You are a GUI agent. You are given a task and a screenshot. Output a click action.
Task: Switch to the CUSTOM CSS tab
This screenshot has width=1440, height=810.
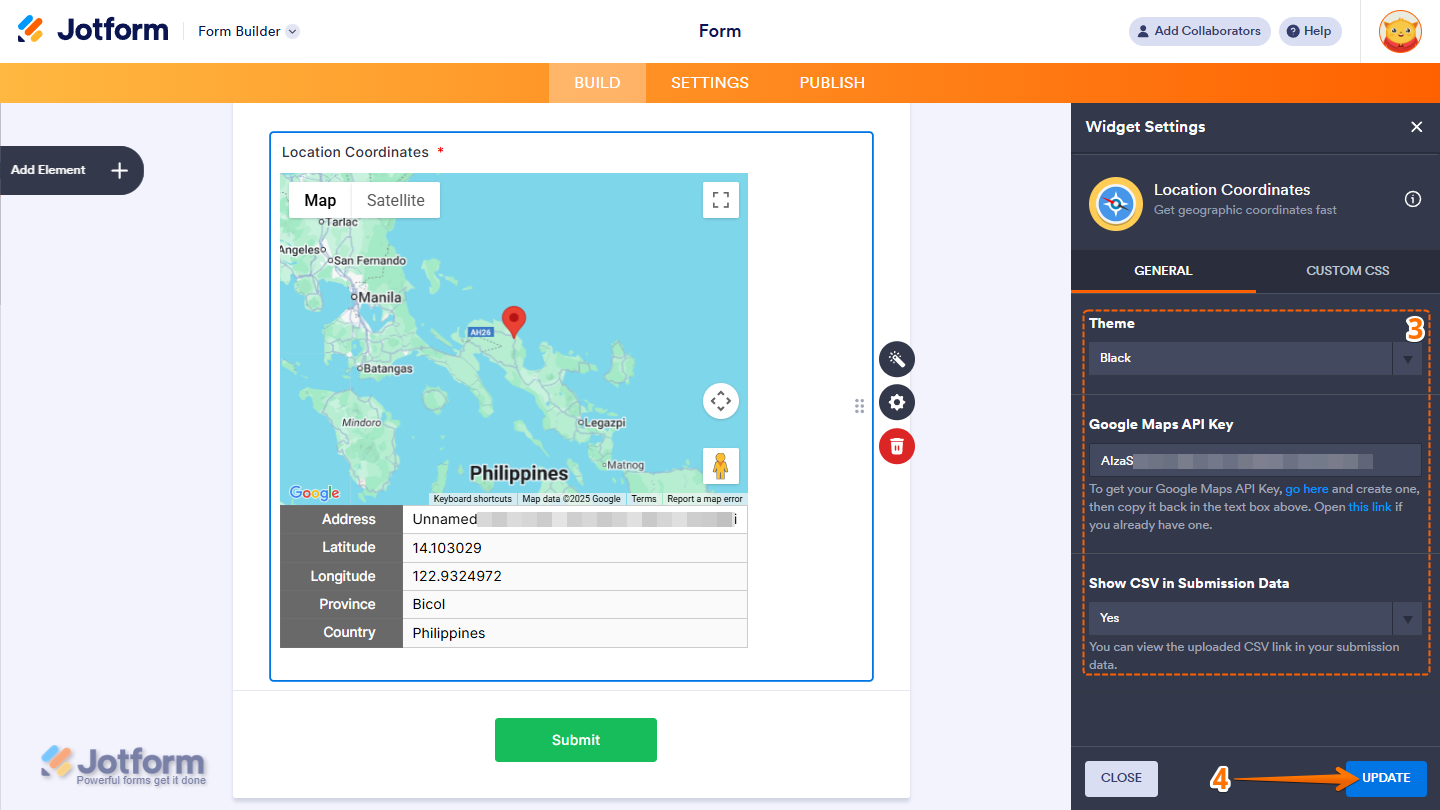1347,270
